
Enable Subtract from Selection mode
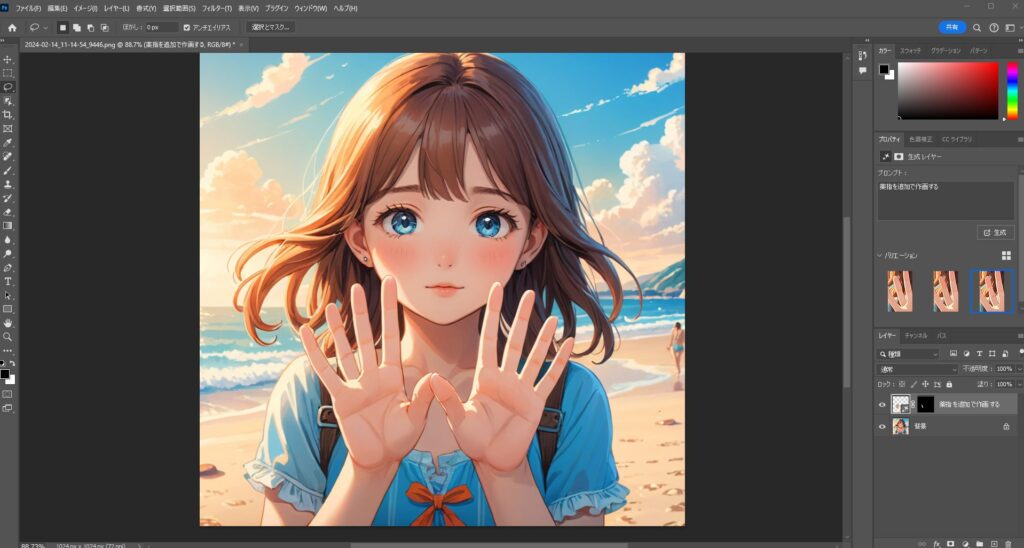90,27
